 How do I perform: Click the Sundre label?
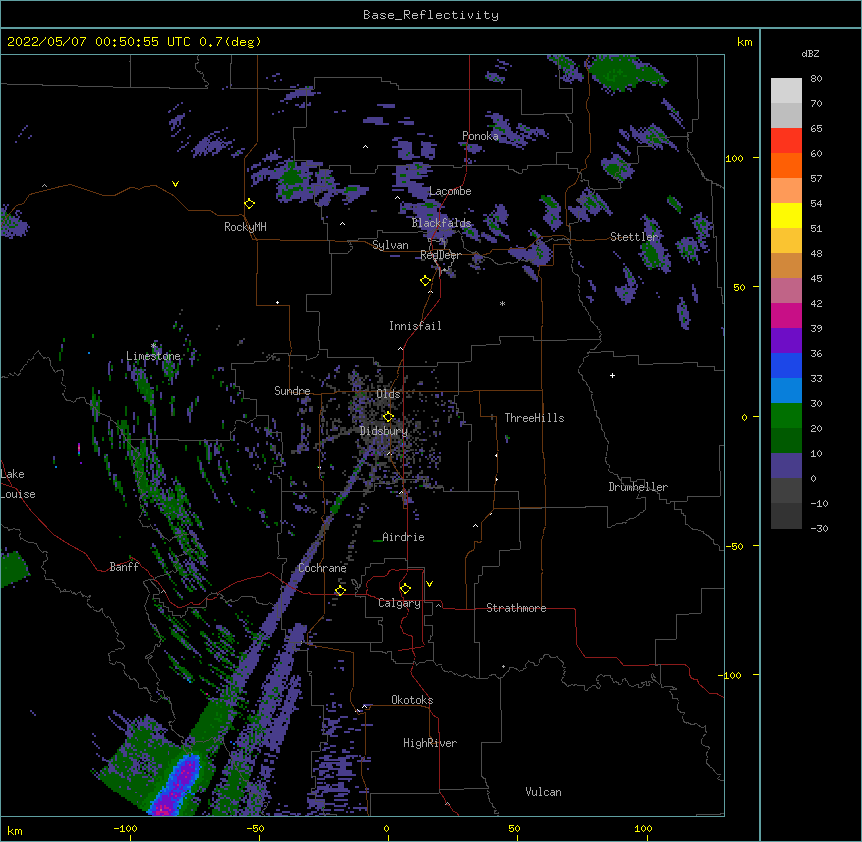[x=292, y=391]
